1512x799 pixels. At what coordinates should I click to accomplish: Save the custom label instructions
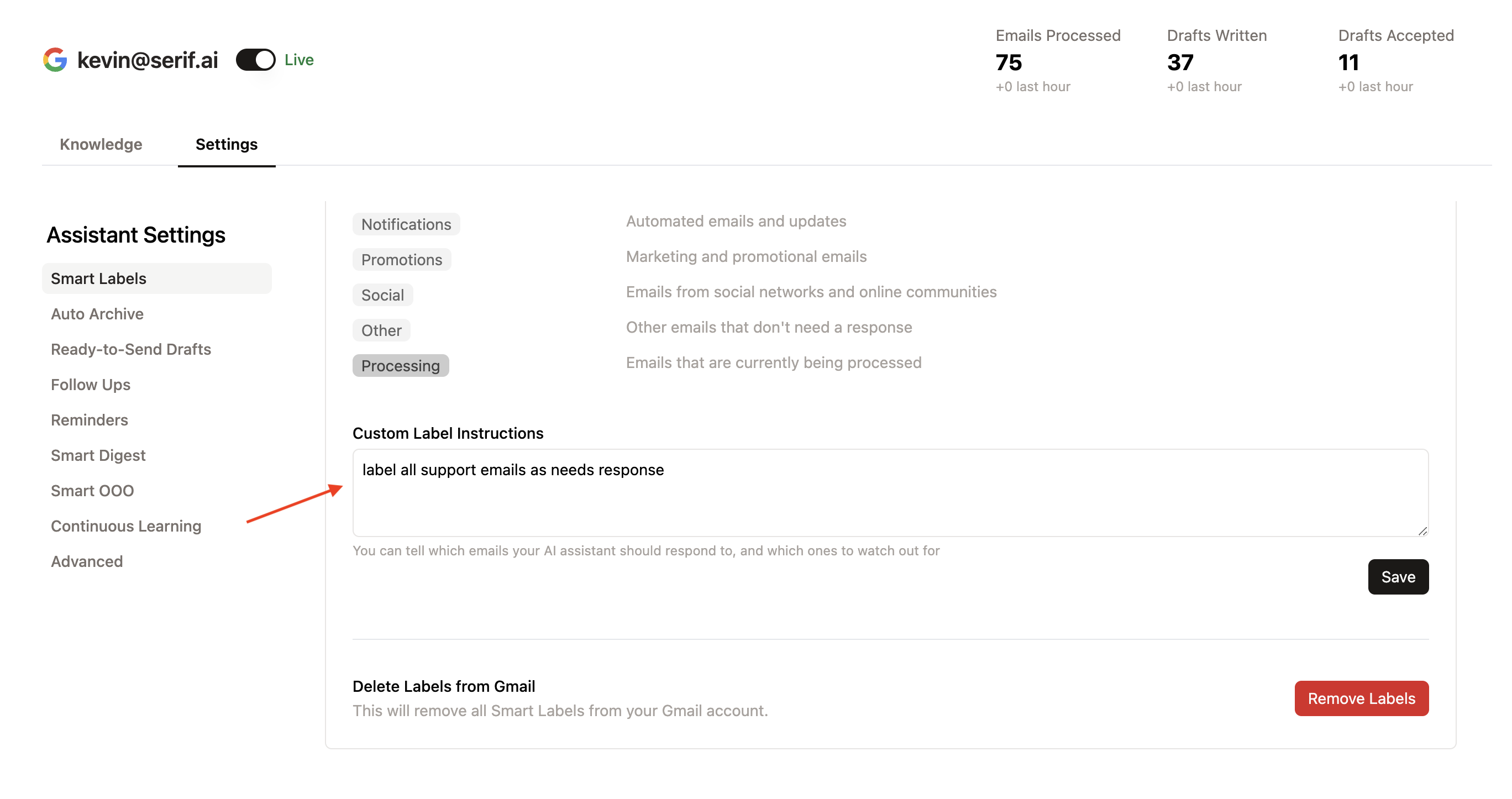[x=1398, y=577]
